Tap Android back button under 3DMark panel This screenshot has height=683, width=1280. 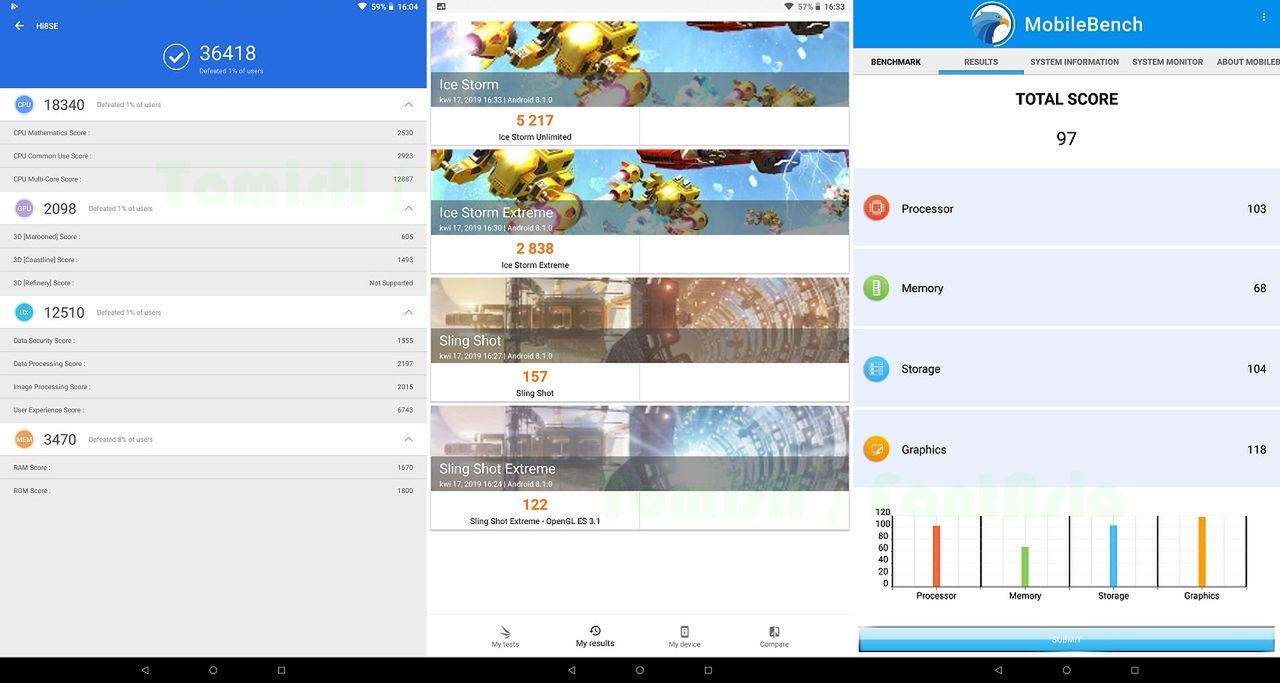[x=571, y=670]
